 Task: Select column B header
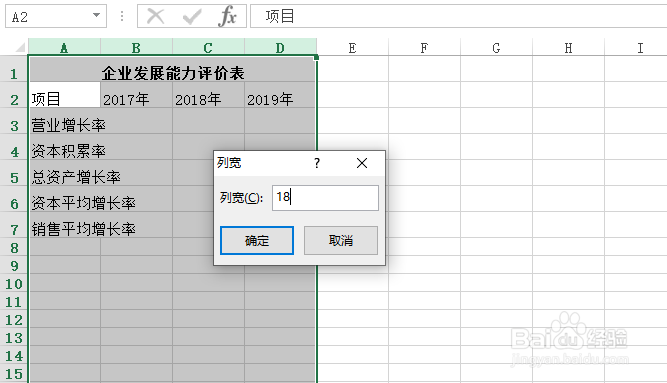[136, 47]
